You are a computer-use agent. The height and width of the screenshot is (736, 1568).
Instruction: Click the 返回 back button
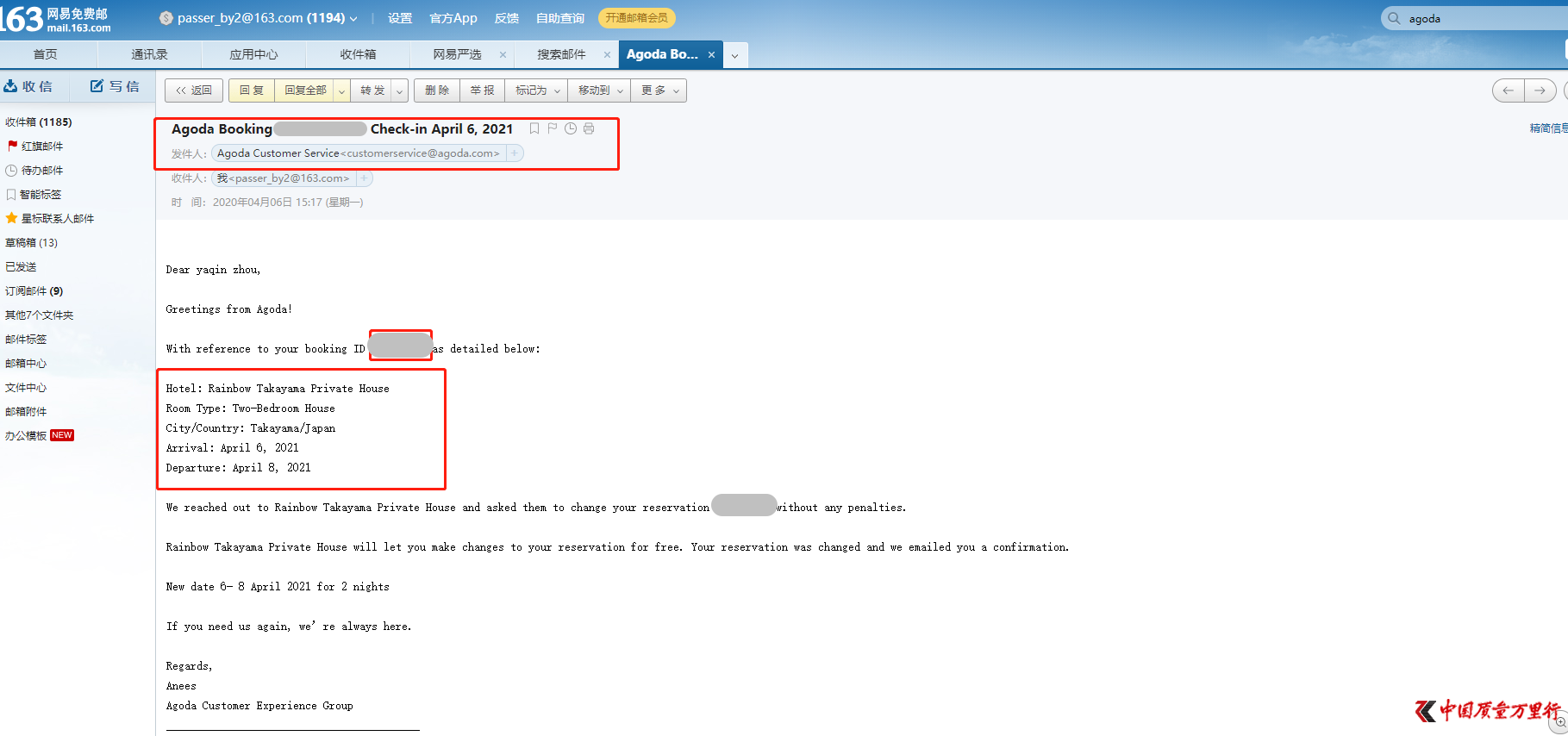click(194, 90)
